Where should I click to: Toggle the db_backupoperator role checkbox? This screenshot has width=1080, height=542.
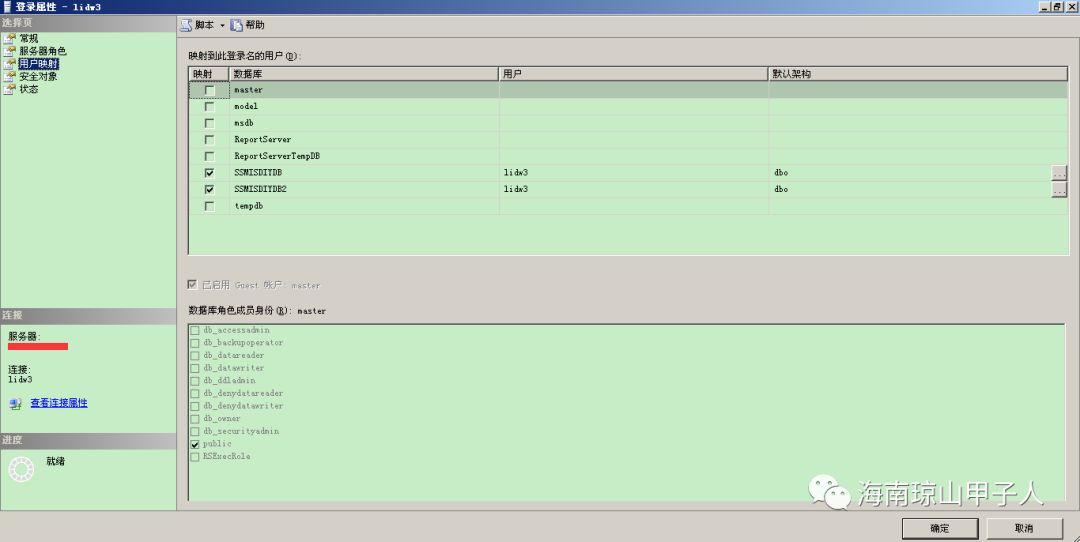(195, 343)
